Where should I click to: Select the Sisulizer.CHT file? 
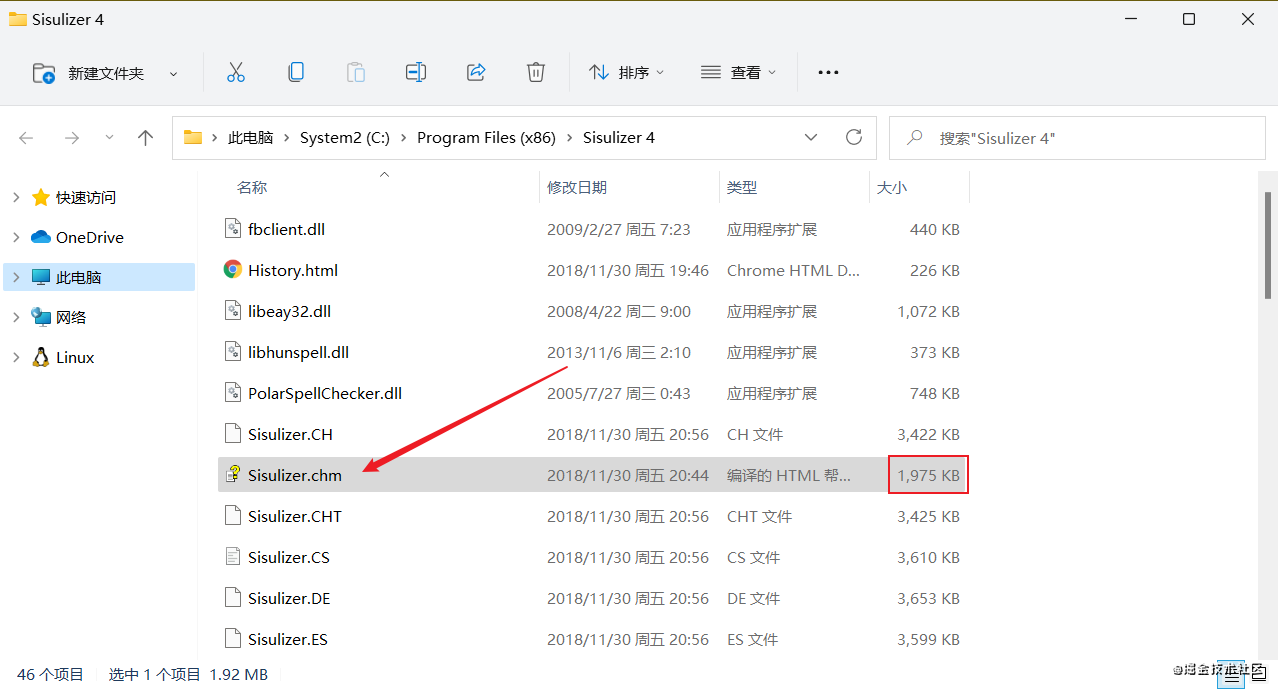(295, 517)
